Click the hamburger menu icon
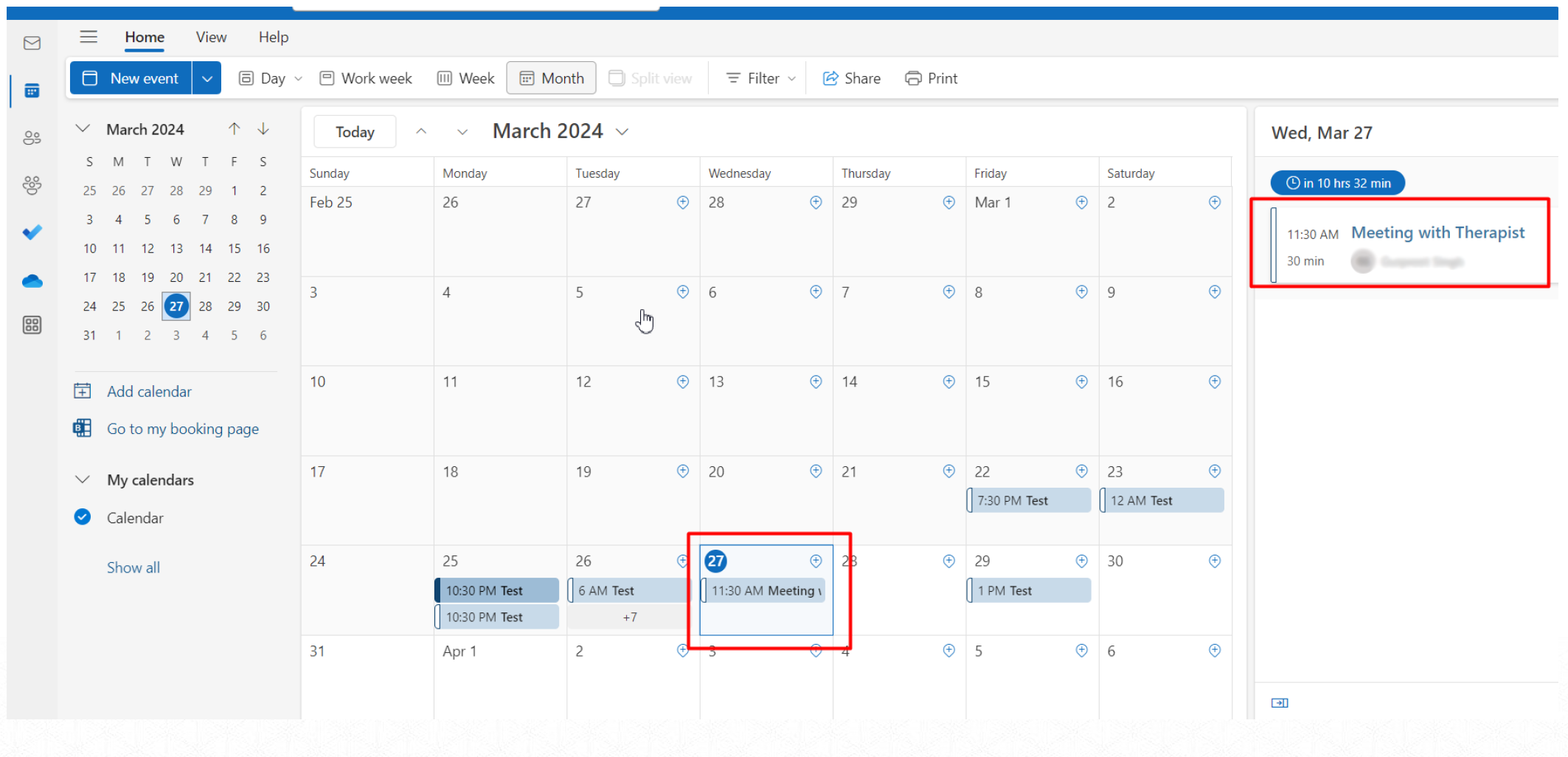 click(x=89, y=37)
